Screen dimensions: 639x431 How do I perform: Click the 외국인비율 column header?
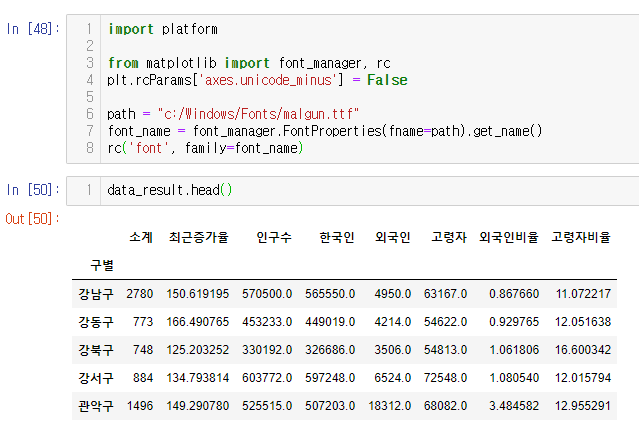(x=509, y=237)
